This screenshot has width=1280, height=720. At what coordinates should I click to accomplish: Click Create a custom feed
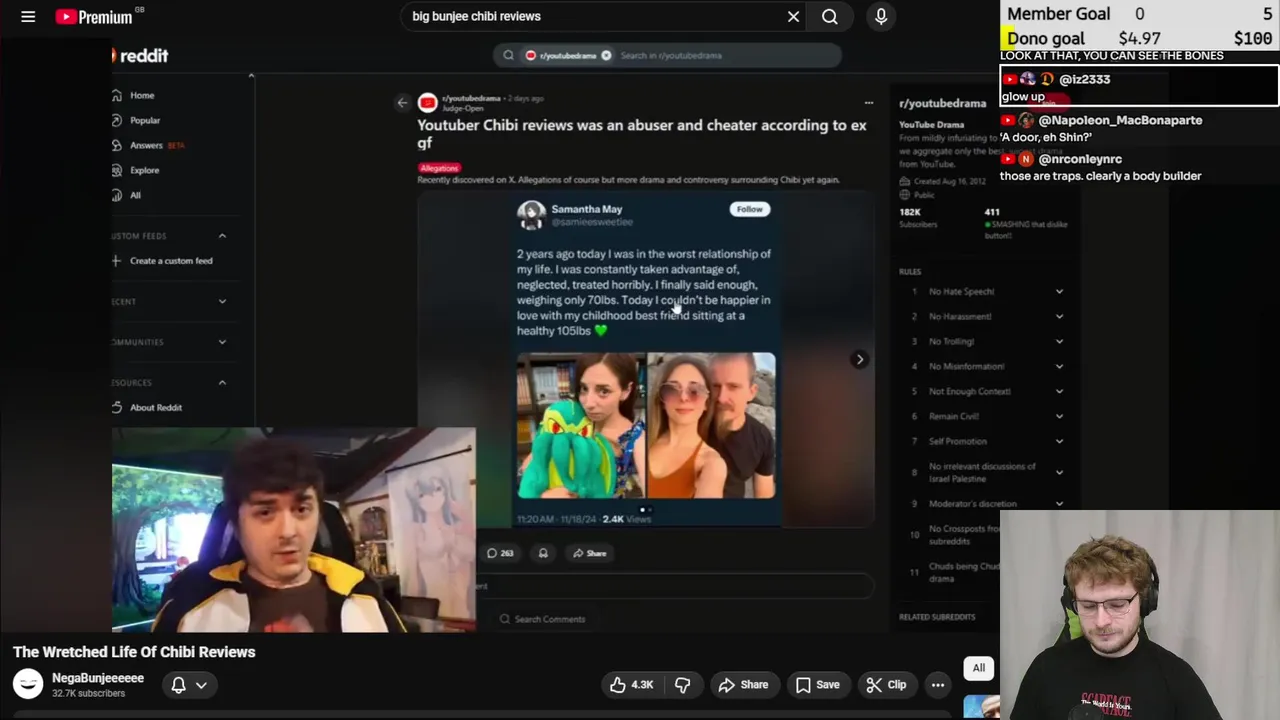click(x=163, y=261)
